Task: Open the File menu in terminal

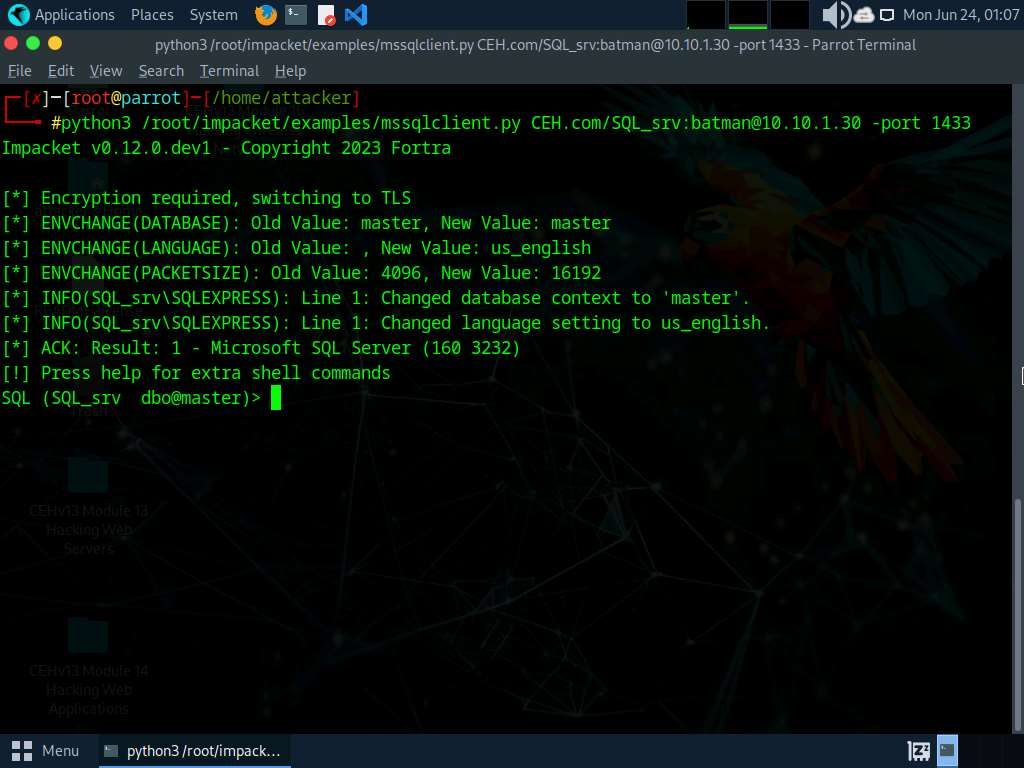Action: point(20,71)
